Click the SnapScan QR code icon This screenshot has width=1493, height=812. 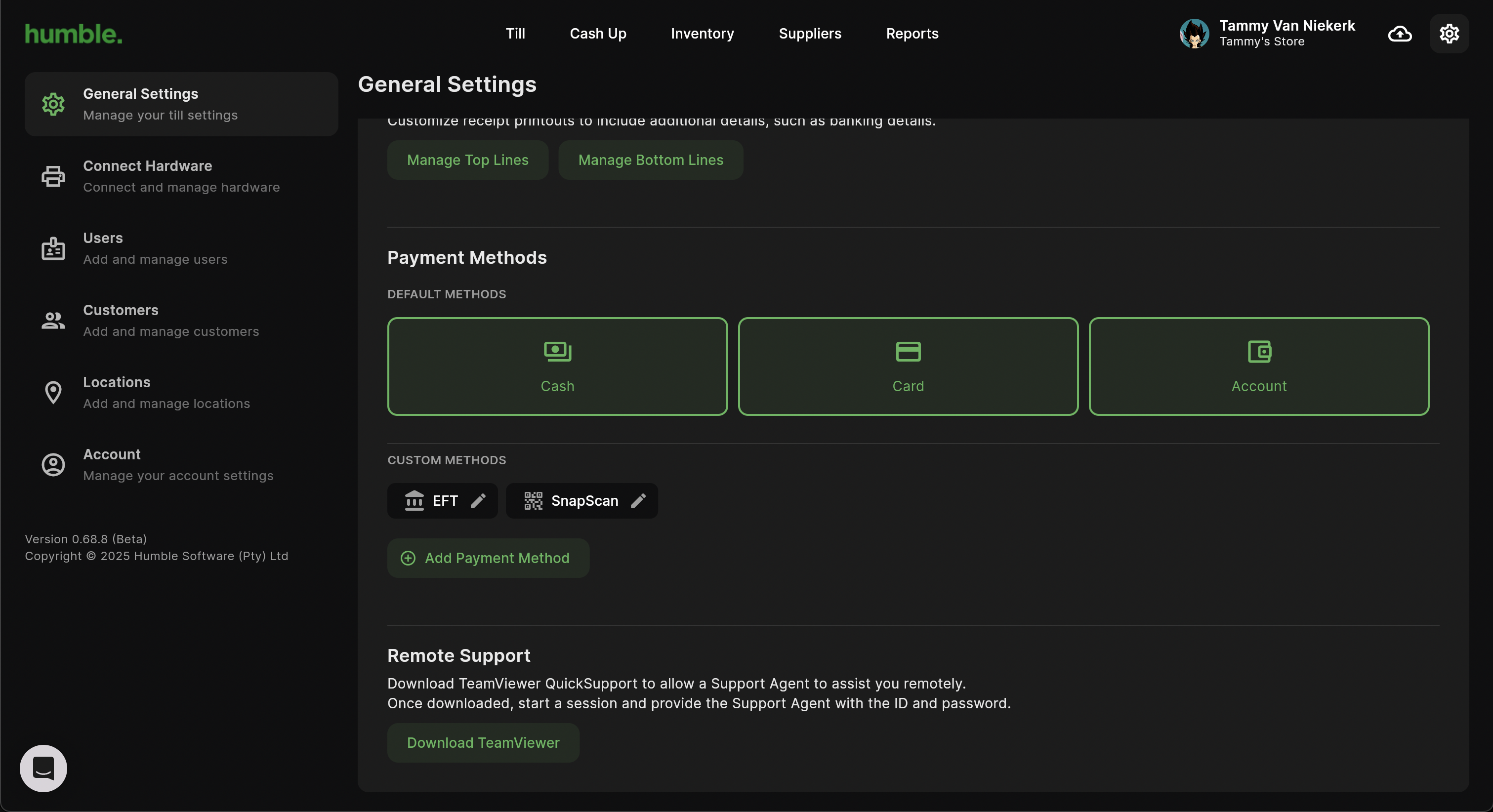[533, 500]
